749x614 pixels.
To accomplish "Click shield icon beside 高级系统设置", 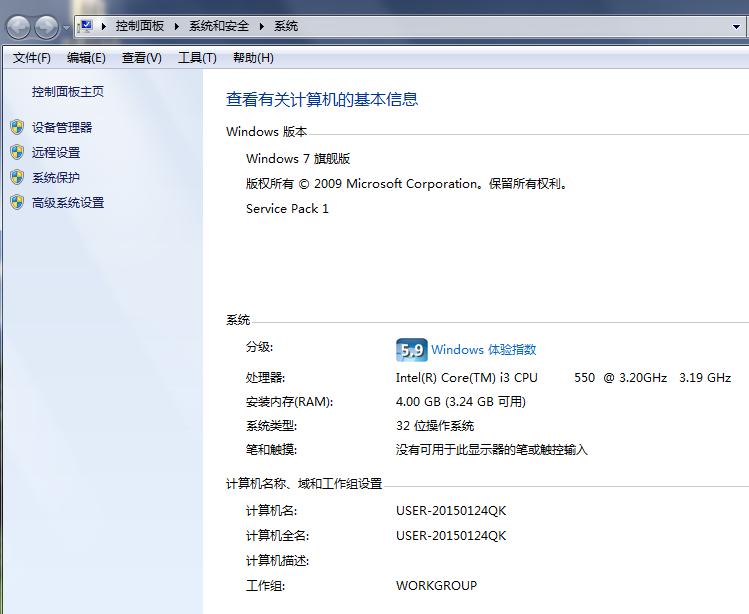I will coord(17,203).
